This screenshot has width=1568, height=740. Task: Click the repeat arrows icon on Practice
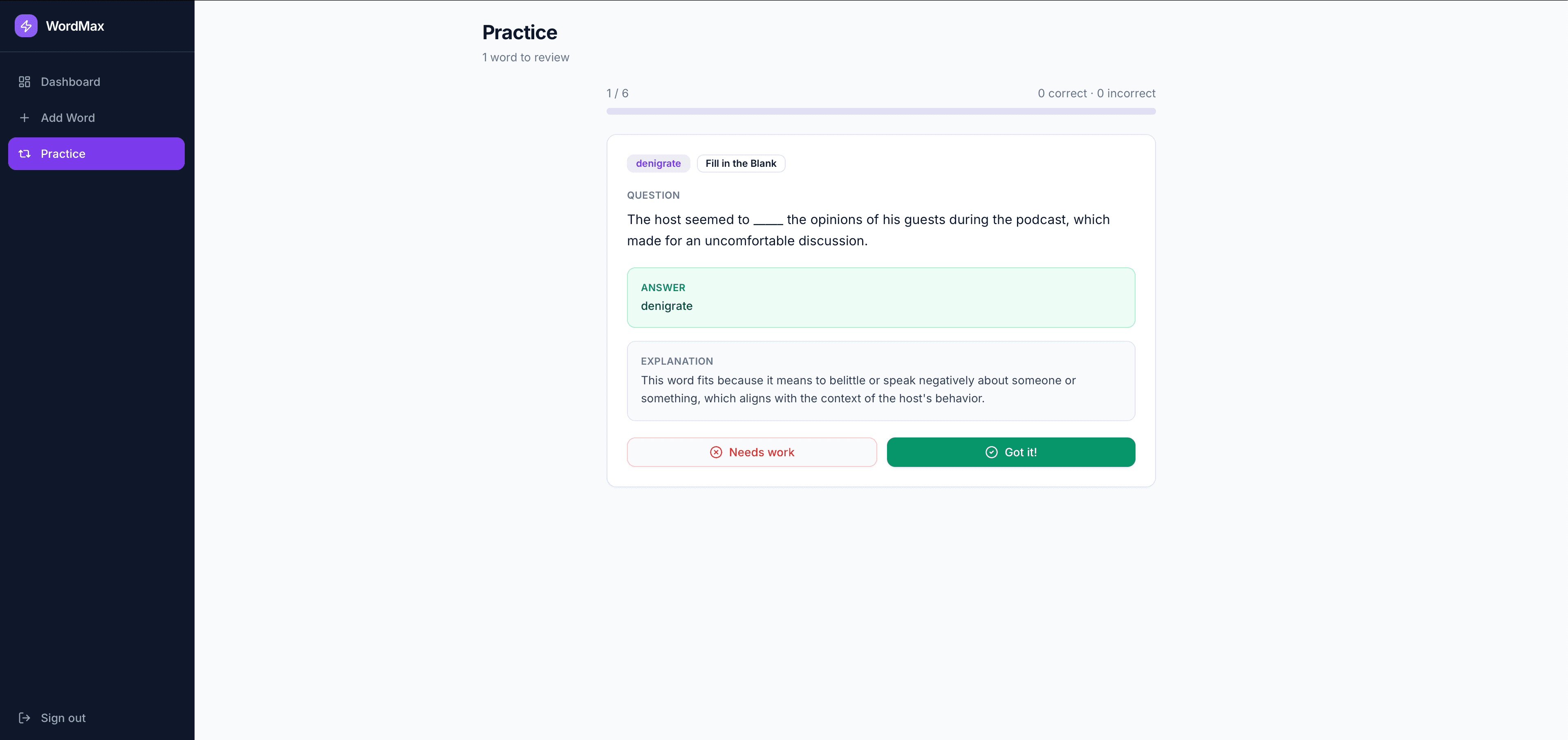coord(25,153)
